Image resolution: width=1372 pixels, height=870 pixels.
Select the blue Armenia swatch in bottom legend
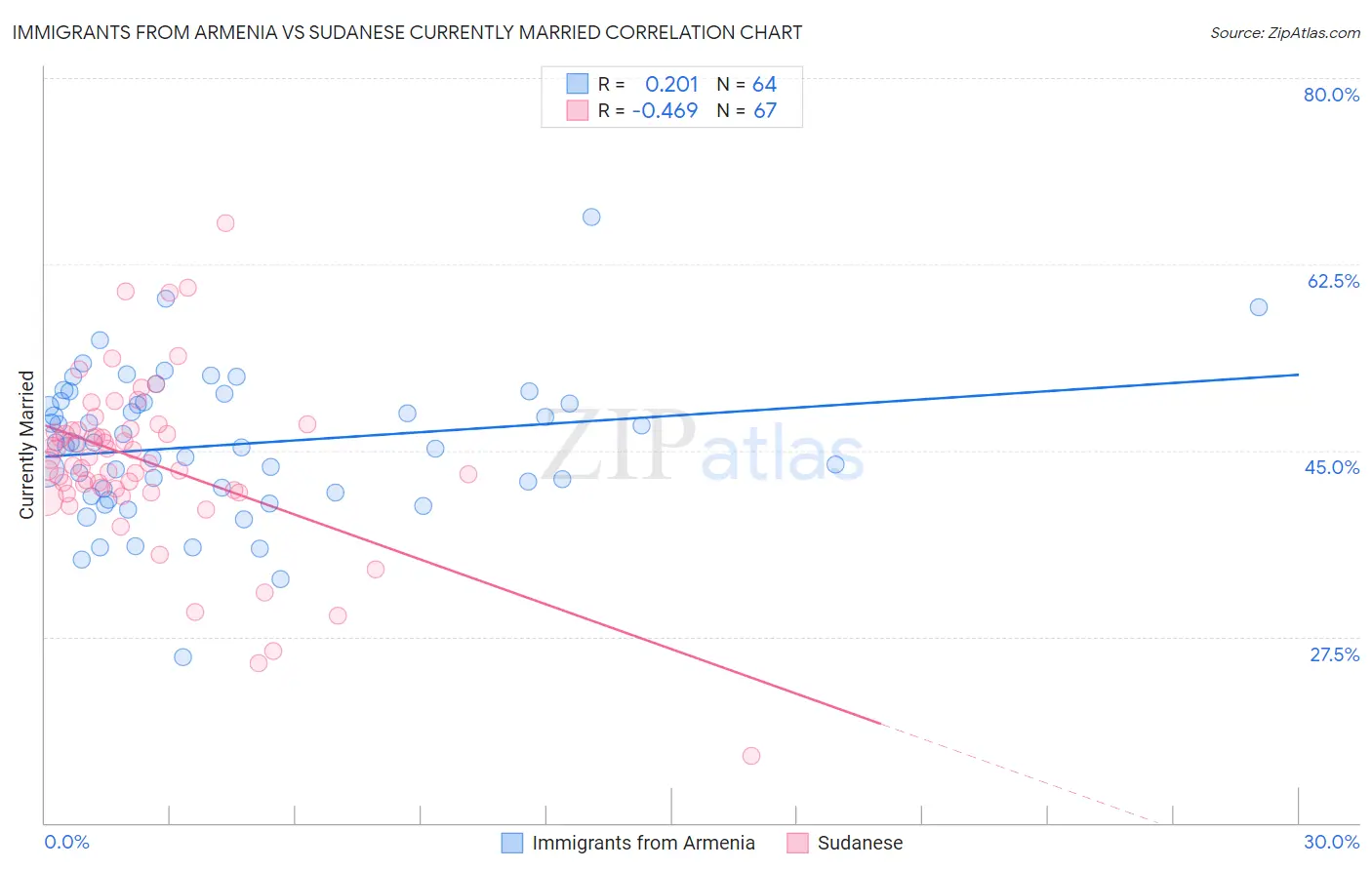(x=512, y=843)
